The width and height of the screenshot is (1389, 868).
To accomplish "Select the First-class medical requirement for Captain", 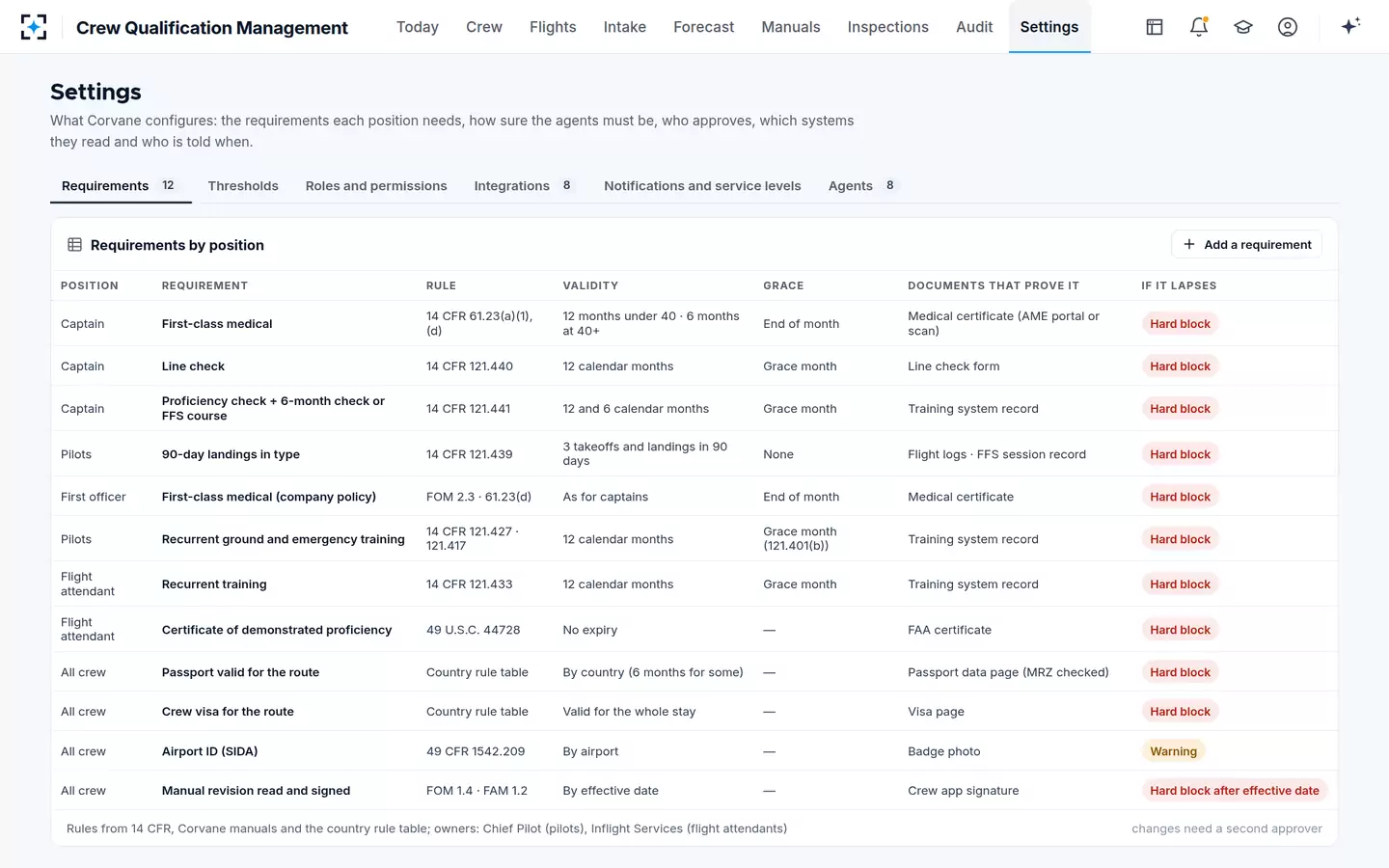I will 217,324.
